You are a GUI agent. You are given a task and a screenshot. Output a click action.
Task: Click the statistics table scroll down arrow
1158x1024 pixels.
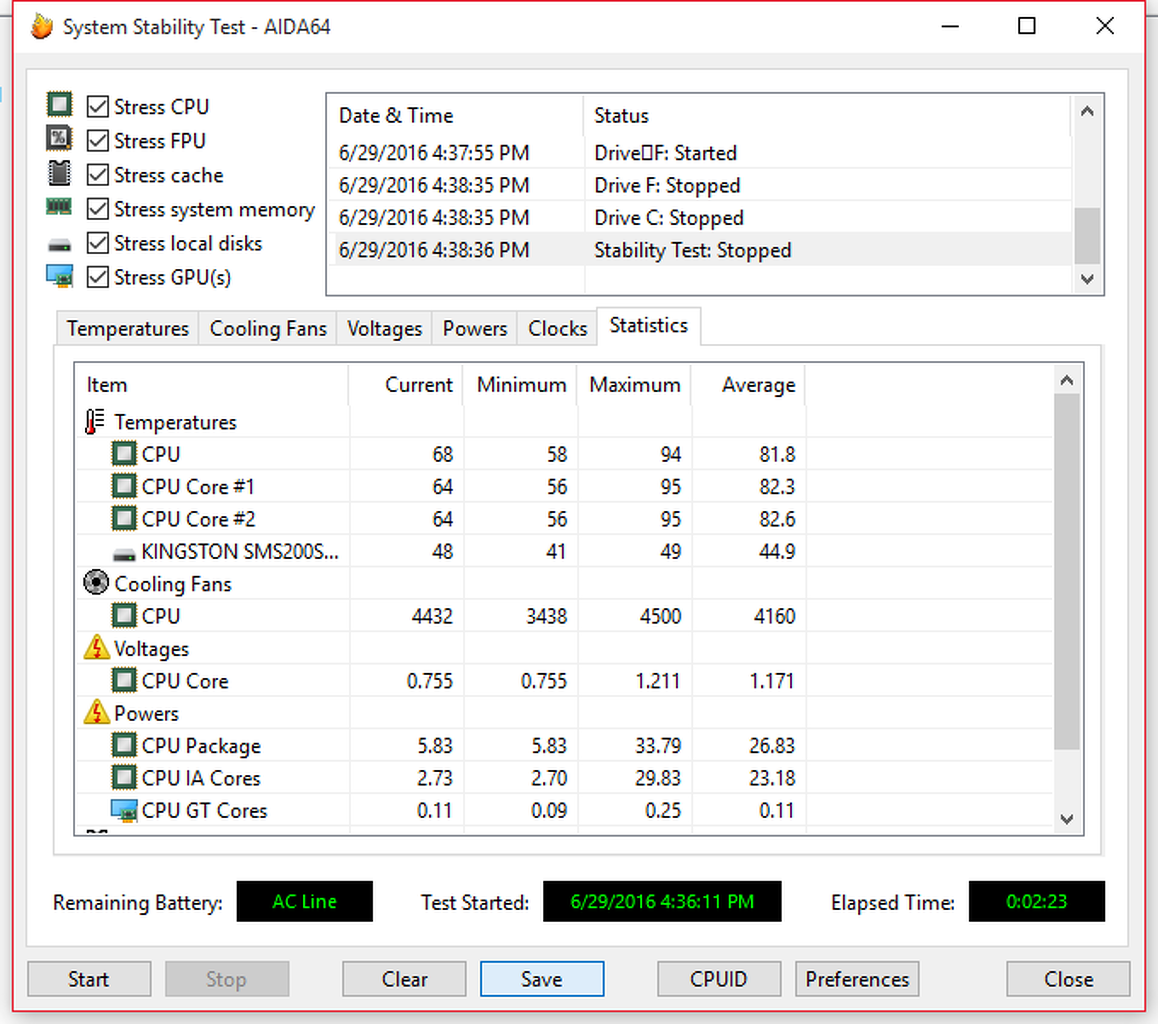click(x=1066, y=819)
